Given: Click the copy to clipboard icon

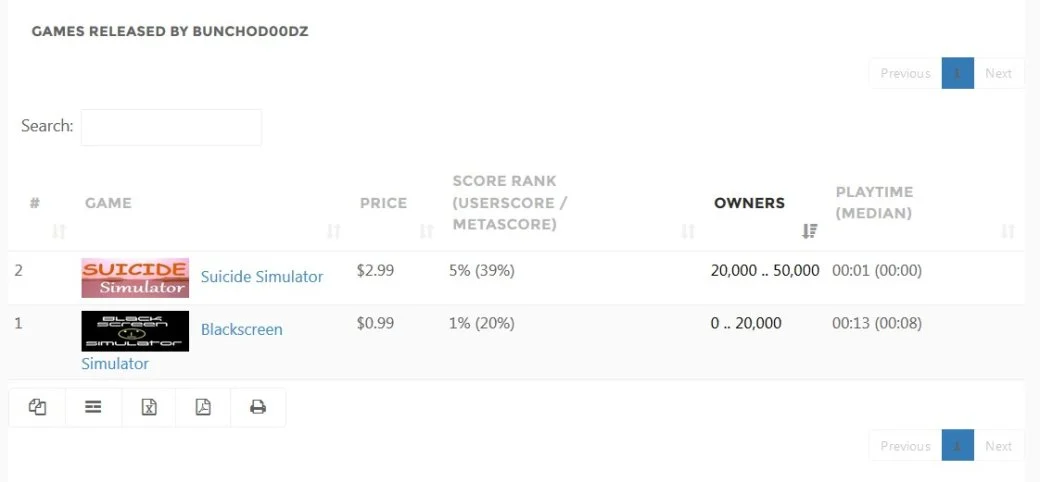Looking at the screenshot, I should (37, 407).
